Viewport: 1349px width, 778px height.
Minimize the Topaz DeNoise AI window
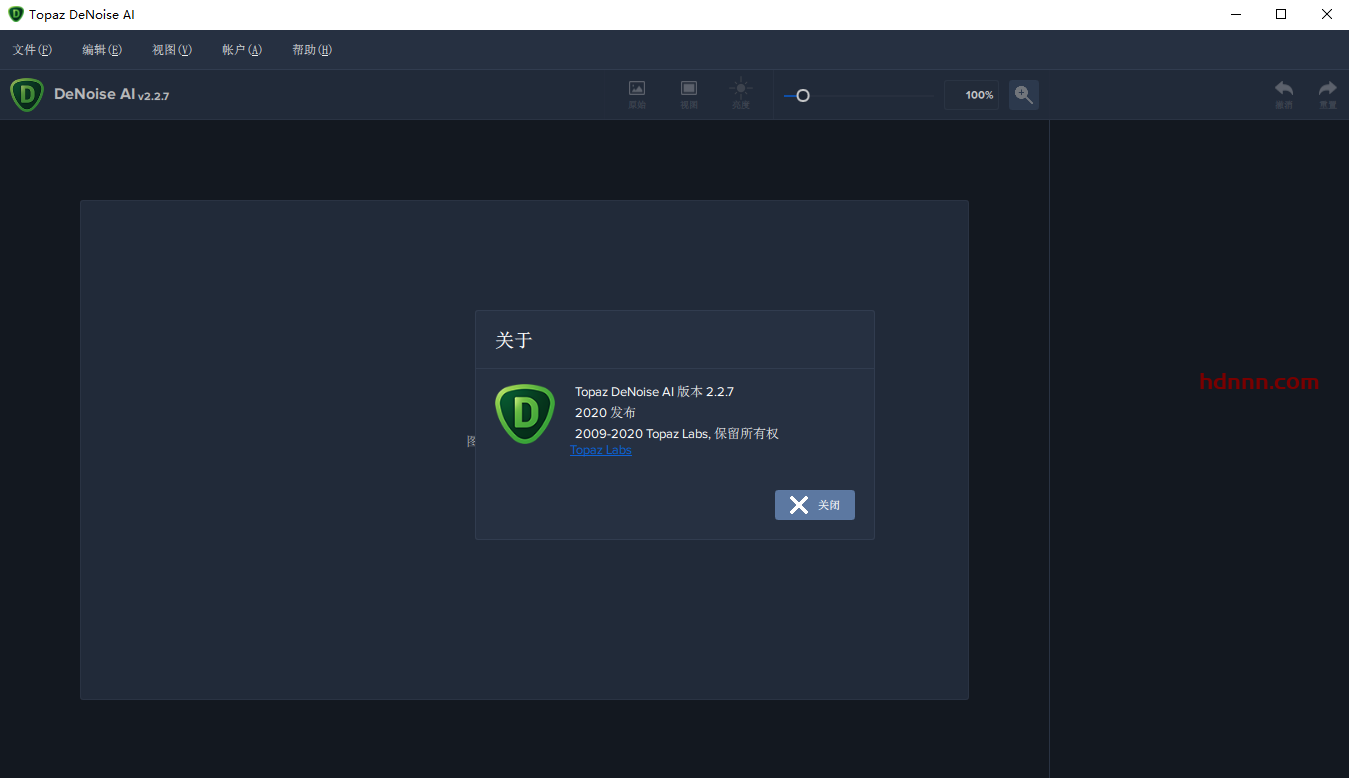1236,14
